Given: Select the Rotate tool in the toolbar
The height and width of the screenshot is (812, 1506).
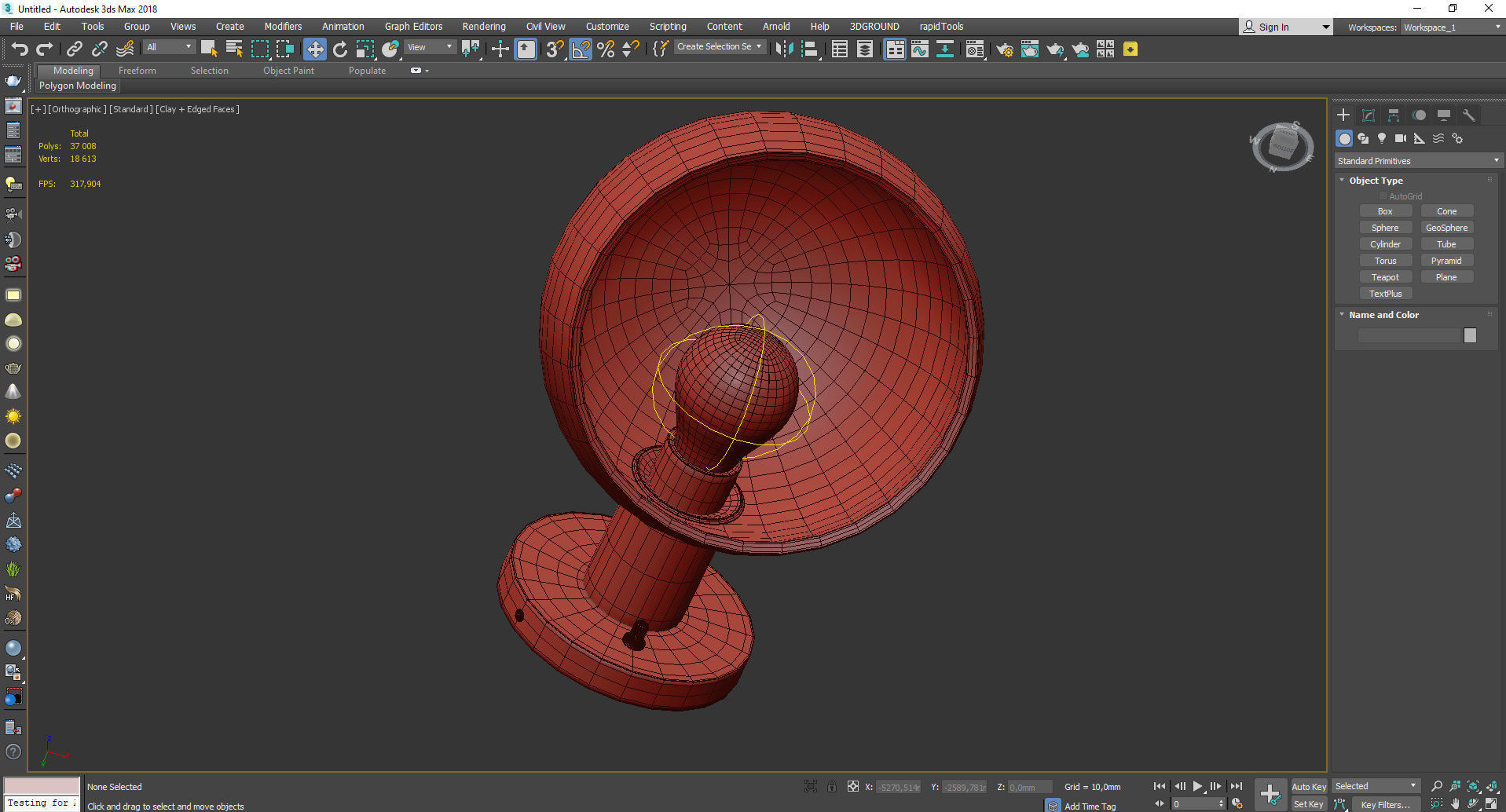Looking at the screenshot, I should pos(340,49).
